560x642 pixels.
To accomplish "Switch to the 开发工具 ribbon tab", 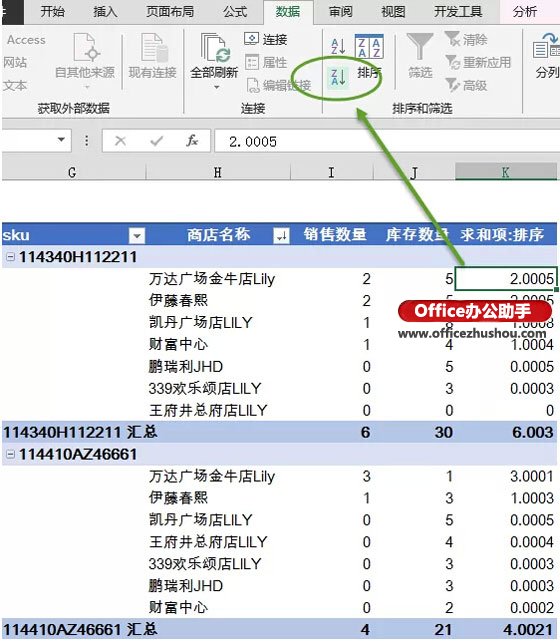I will click(x=458, y=11).
